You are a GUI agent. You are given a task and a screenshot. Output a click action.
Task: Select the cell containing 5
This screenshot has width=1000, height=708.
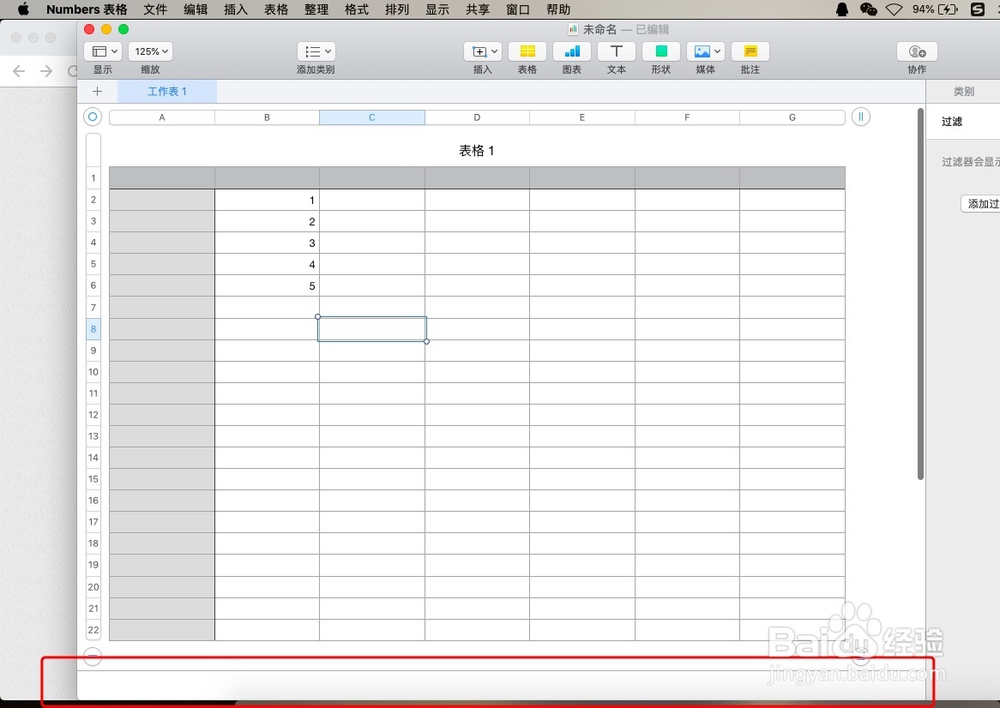click(267, 286)
